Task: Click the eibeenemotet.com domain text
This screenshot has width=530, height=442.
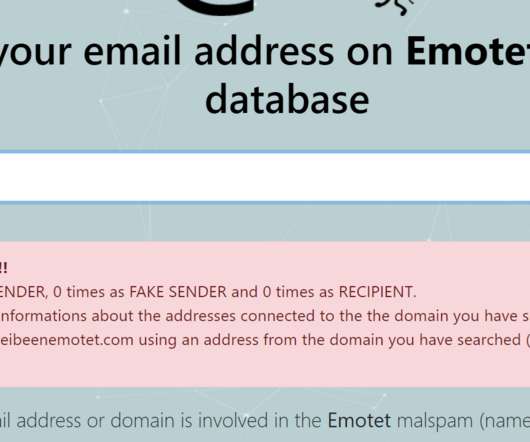Action: tap(67, 340)
